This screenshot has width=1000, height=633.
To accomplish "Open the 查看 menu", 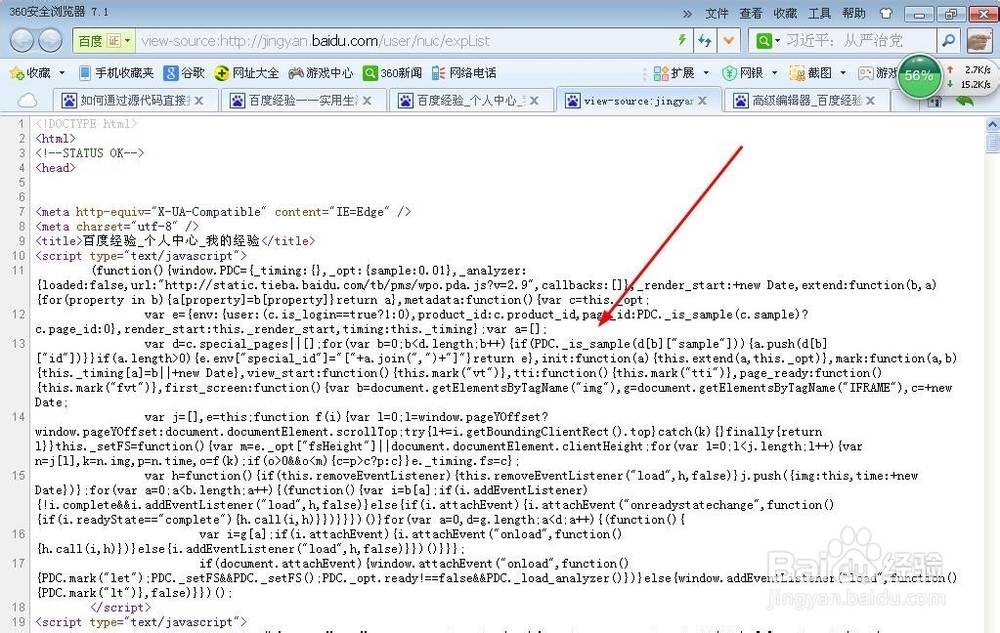I will (x=751, y=13).
